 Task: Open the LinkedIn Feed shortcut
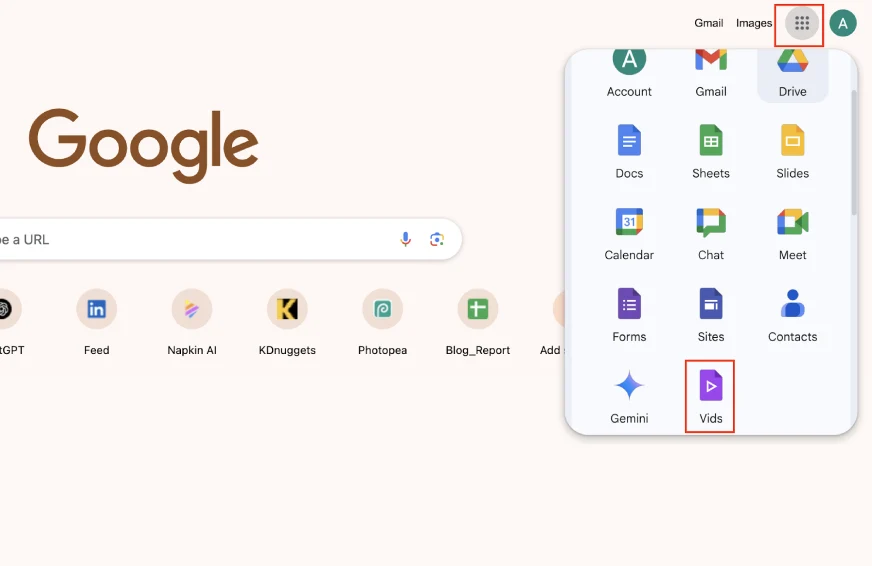(96, 322)
